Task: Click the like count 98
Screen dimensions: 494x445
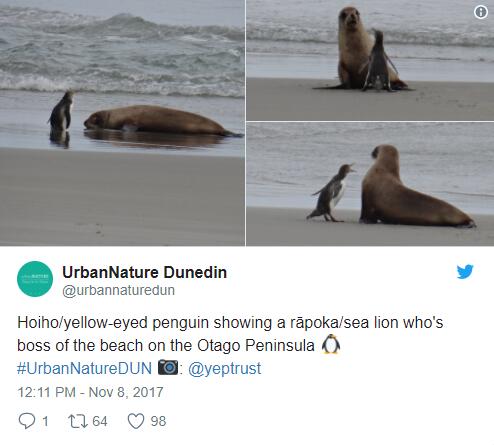Action: 158,421
